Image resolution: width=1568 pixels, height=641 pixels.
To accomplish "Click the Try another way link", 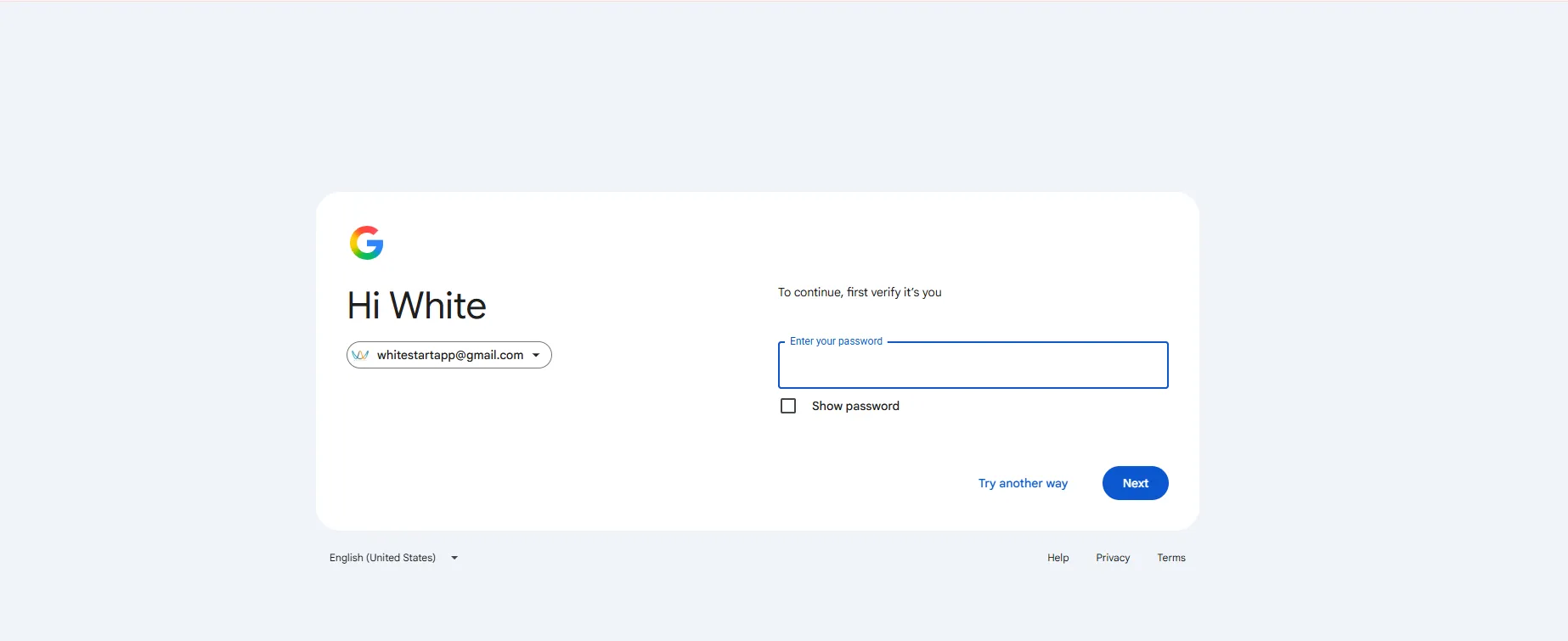I will (1023, 483).
